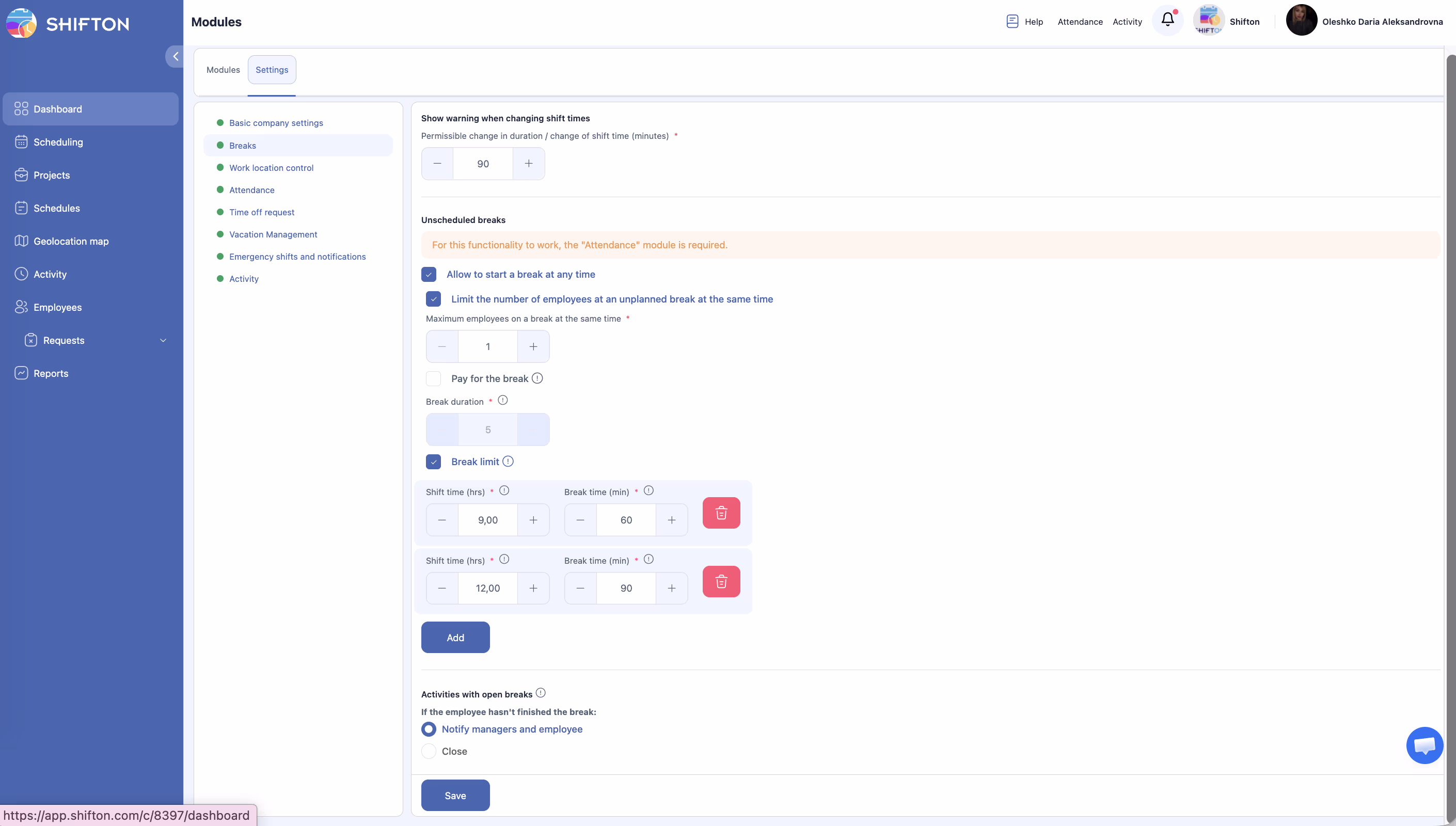
Task: Delete the 12,00 hour shift break row
Action: (x=721, y=581)
